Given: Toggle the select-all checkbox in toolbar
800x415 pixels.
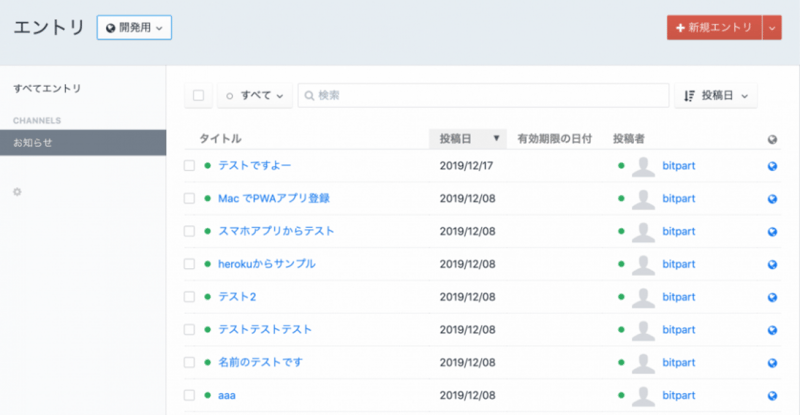Looking at the screenshot, I should [x=198, y=95].
